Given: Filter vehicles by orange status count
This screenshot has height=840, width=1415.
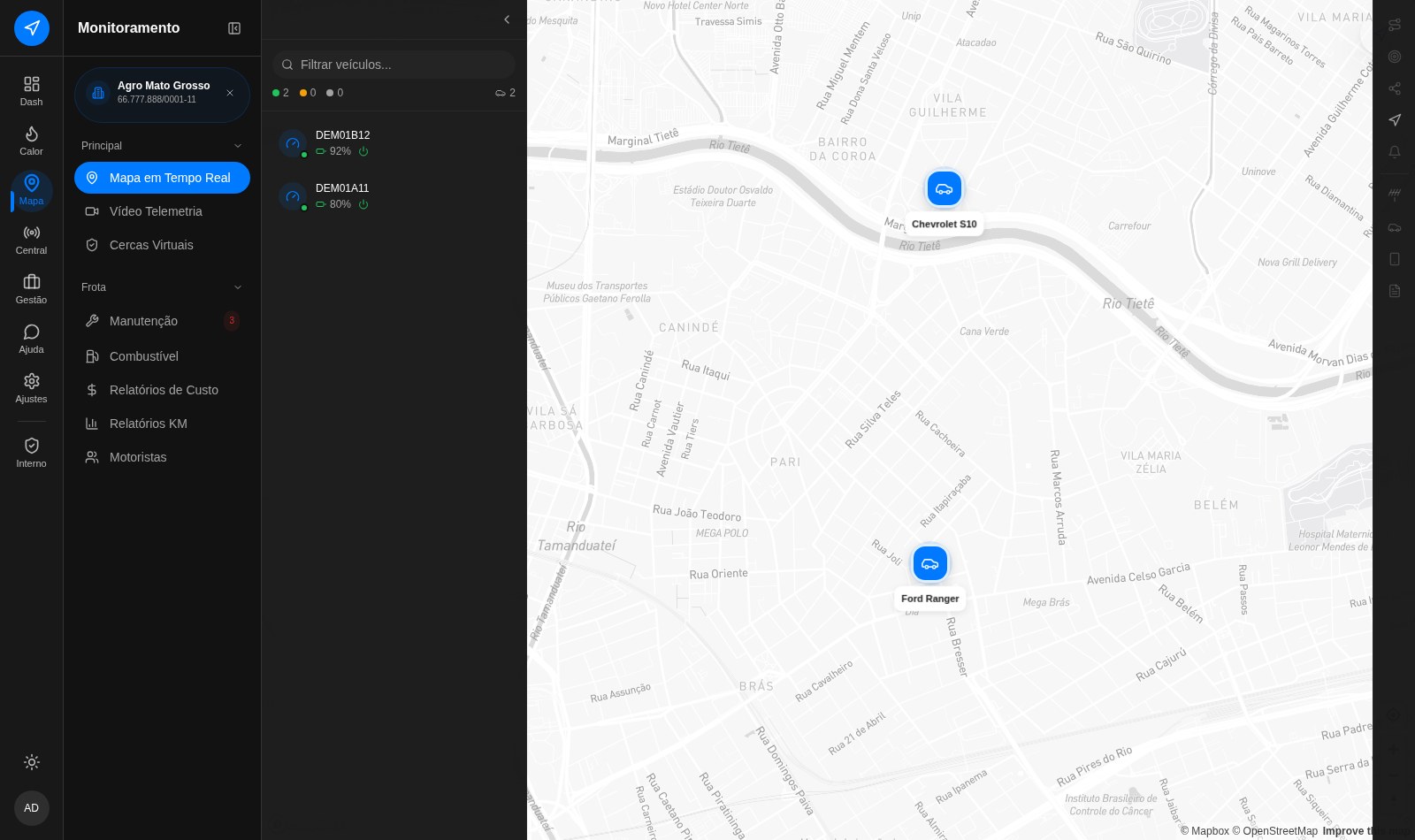Looking at the screenshot, I should pos(308,93).
